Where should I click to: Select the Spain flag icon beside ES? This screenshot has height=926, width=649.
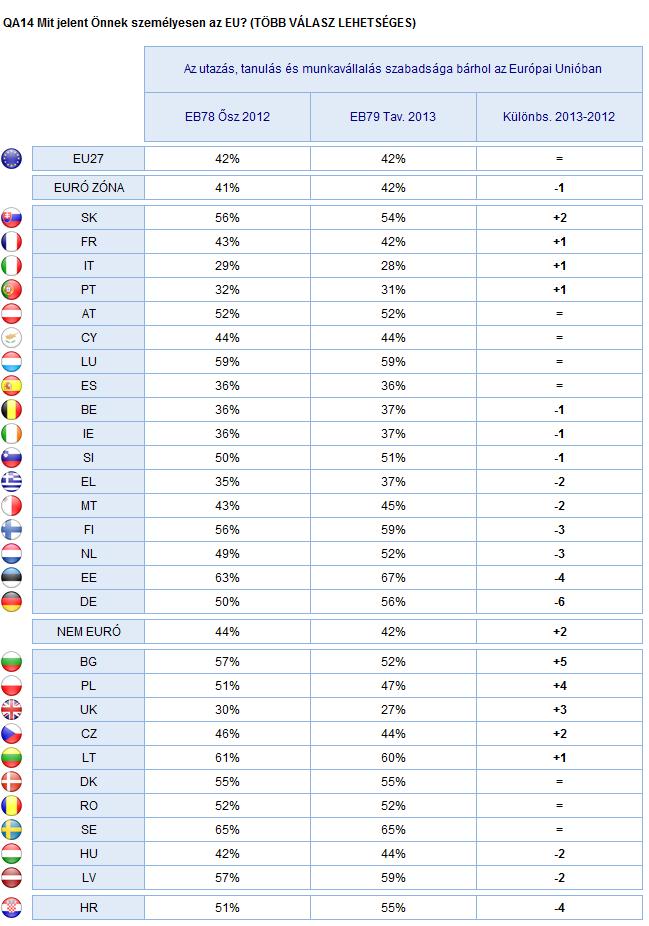(x=11, y=386)
